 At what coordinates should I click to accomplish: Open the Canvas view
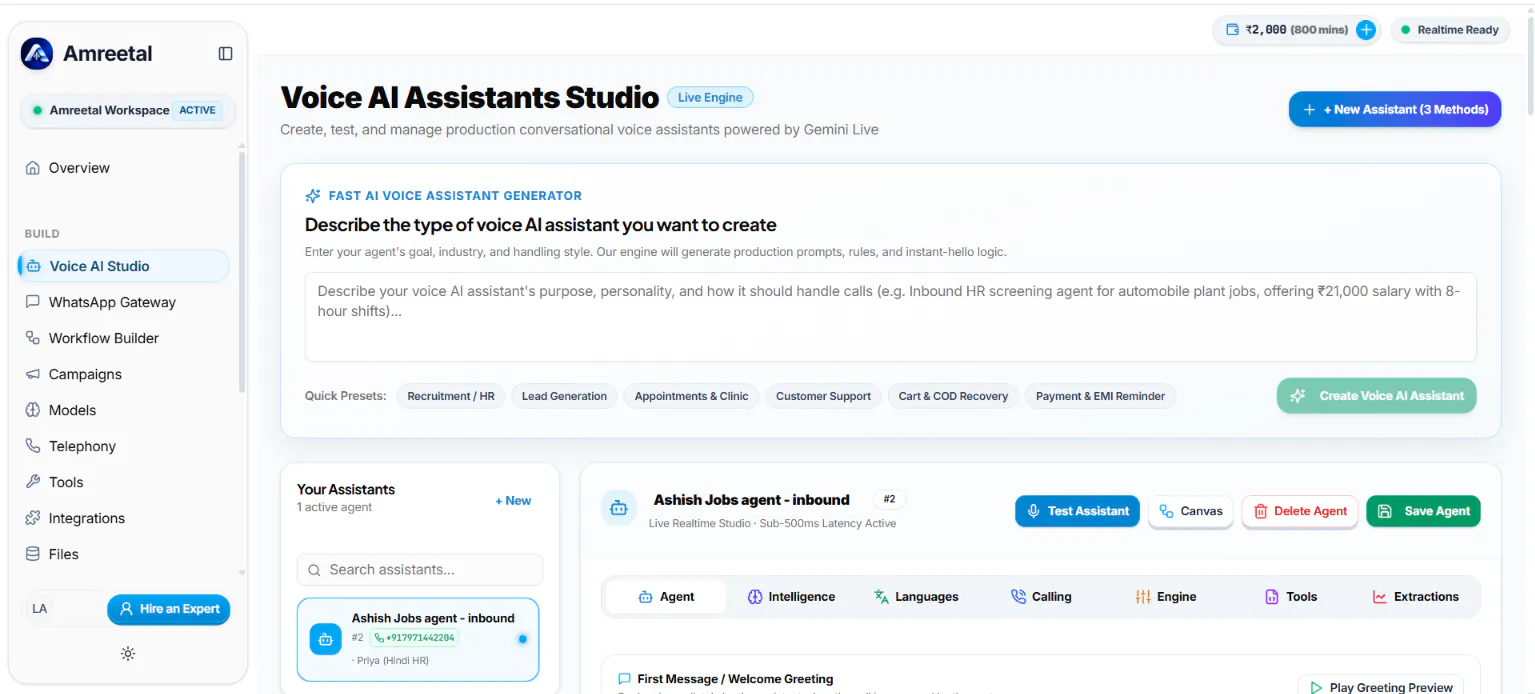1190,511
